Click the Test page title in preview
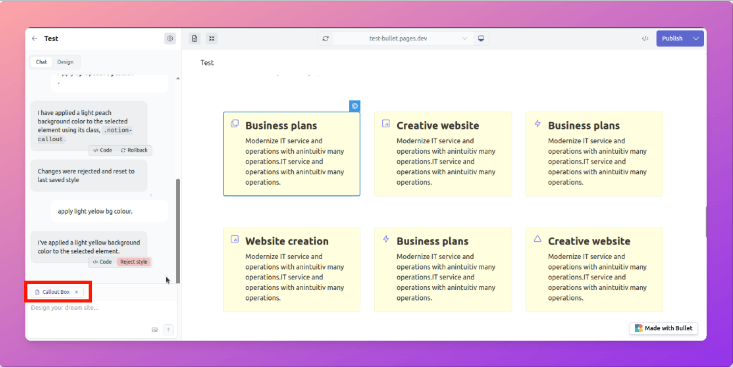The height and width of the screenshot is (368, 733). click(207, 63)
